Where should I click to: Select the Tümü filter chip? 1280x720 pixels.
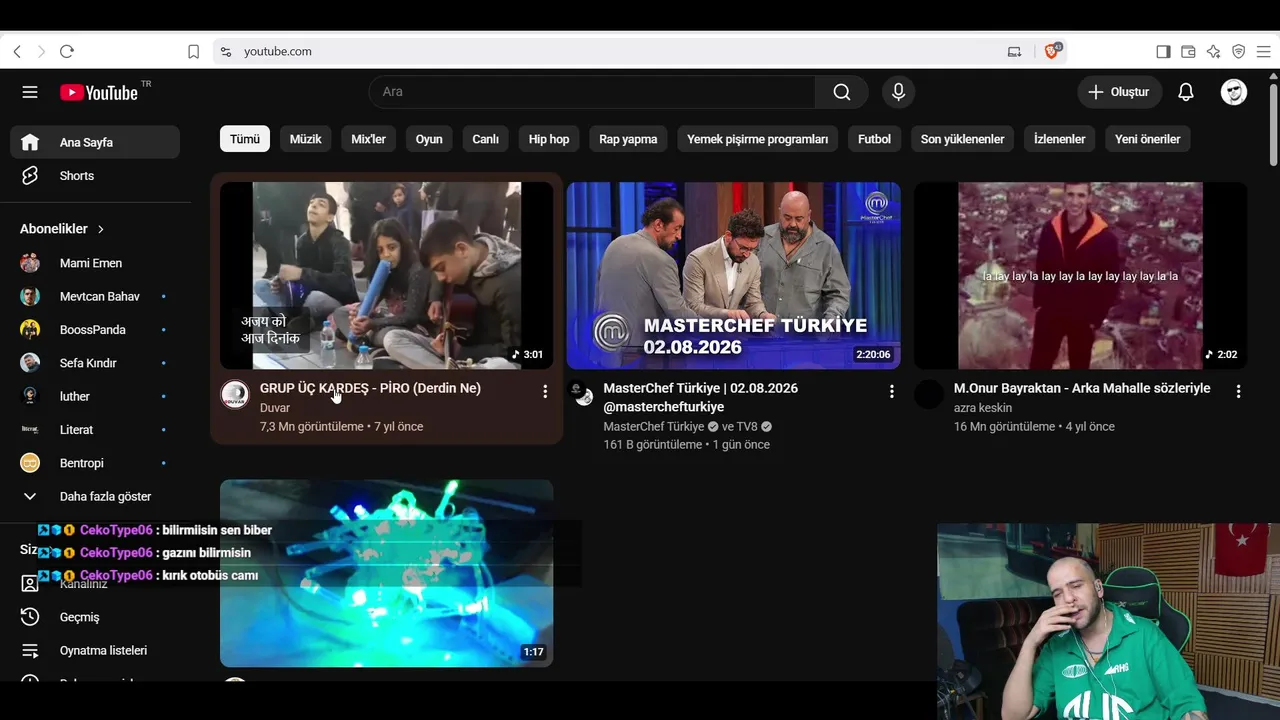click(x=245, y=139)
